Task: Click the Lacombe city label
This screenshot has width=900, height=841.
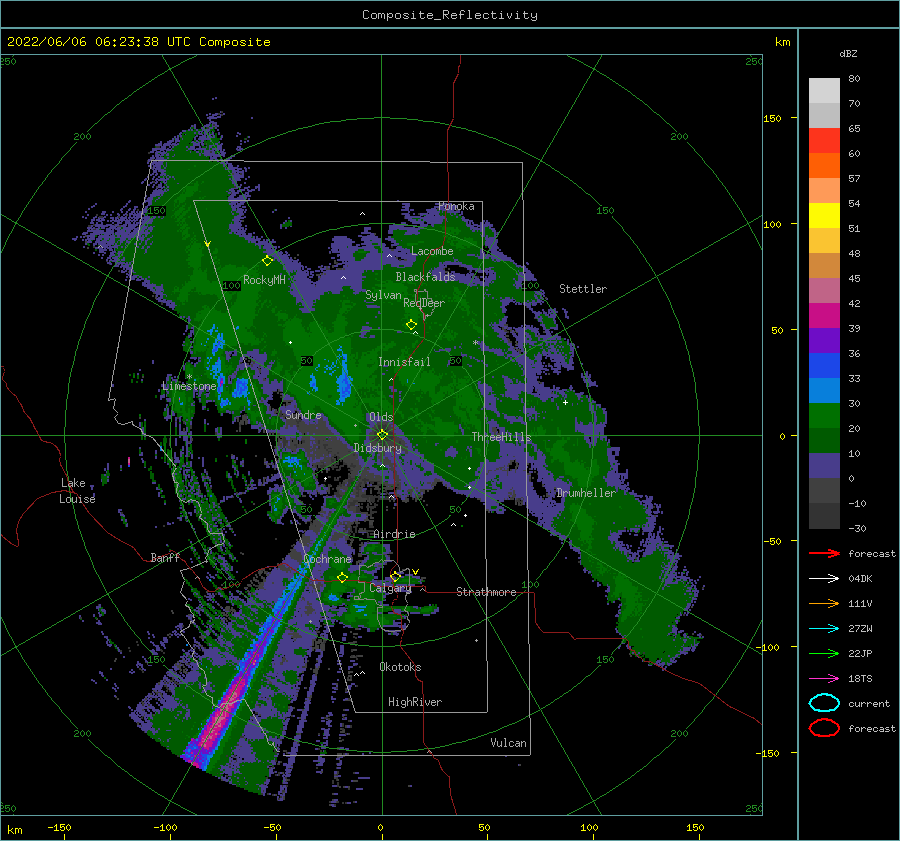Action: (432, 251)
